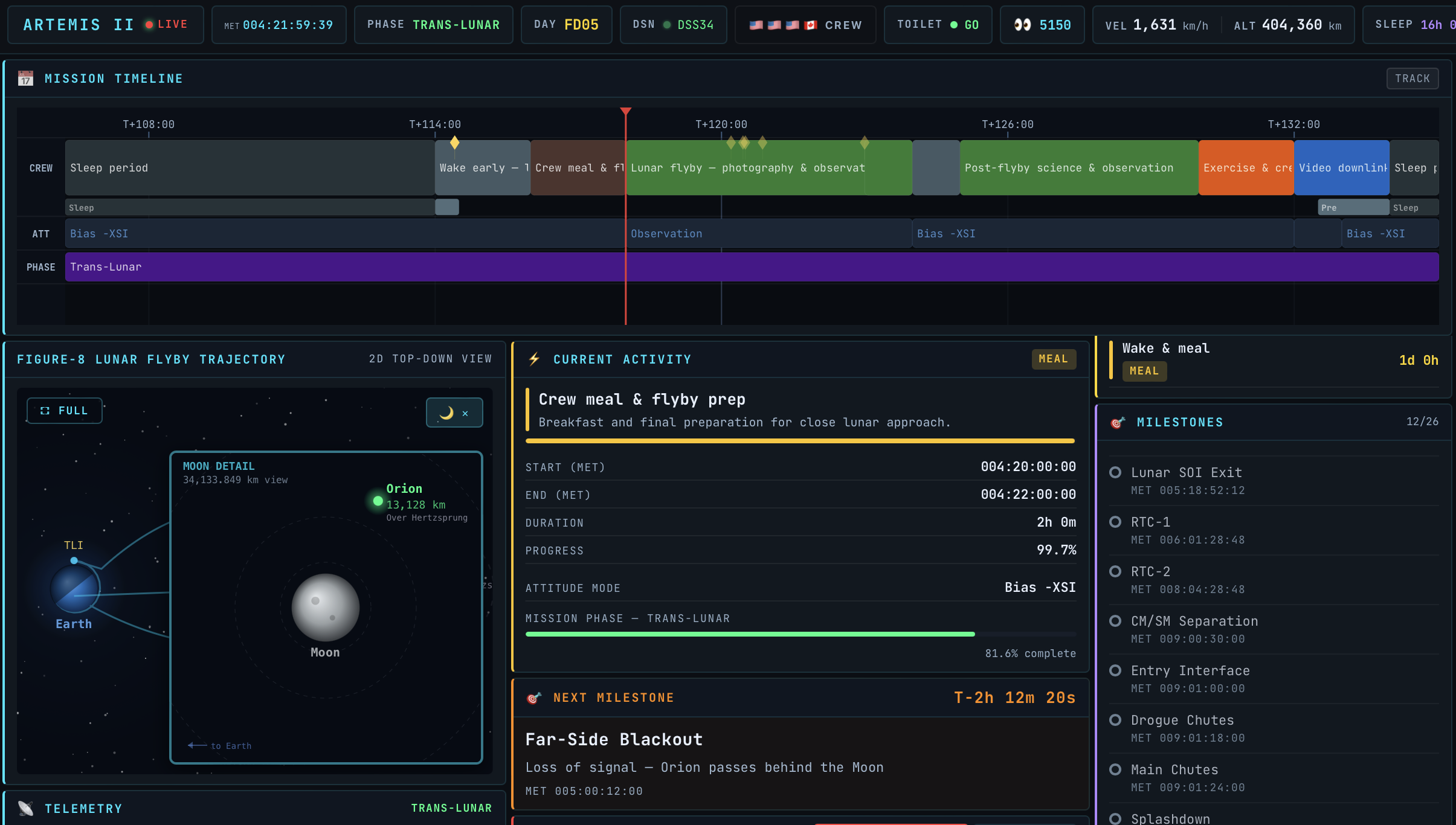Click the target icon beside Next Milestone
Screen dimensions: 1456x825
[x=534, y=698]
